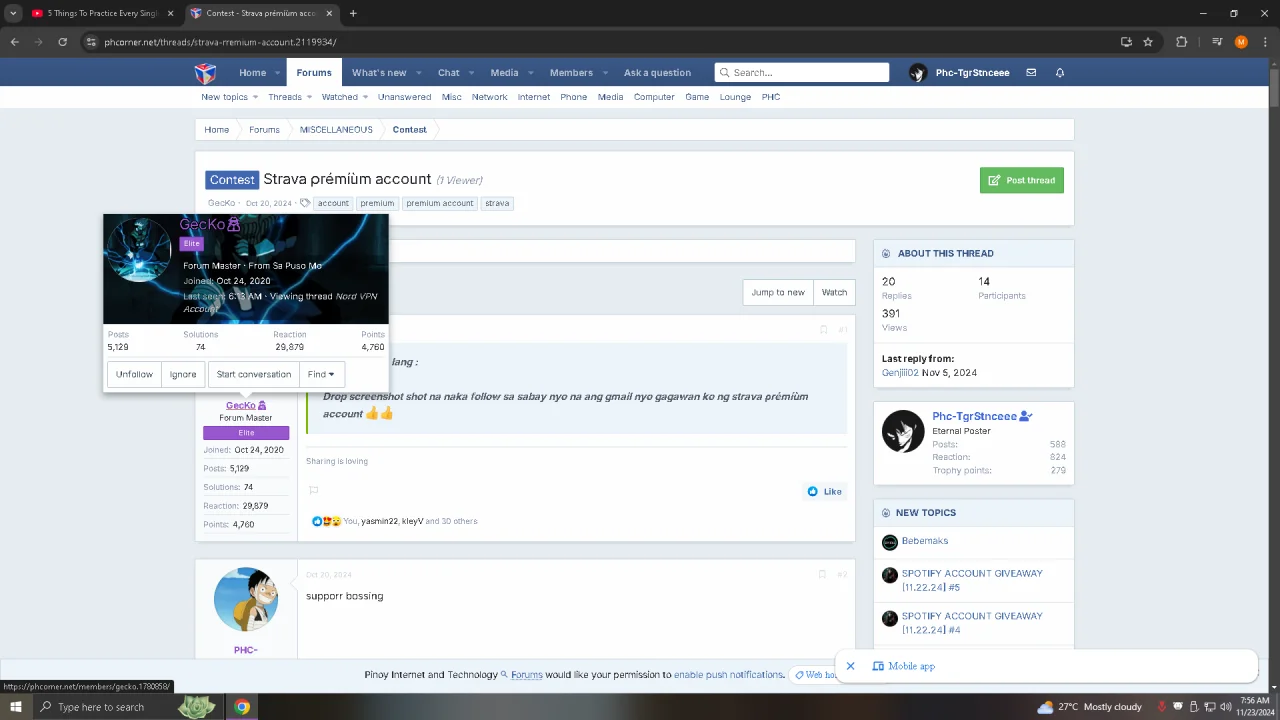Expand the What's new dropdown arrow
1280x720 pixels.
tap(419, 73)
